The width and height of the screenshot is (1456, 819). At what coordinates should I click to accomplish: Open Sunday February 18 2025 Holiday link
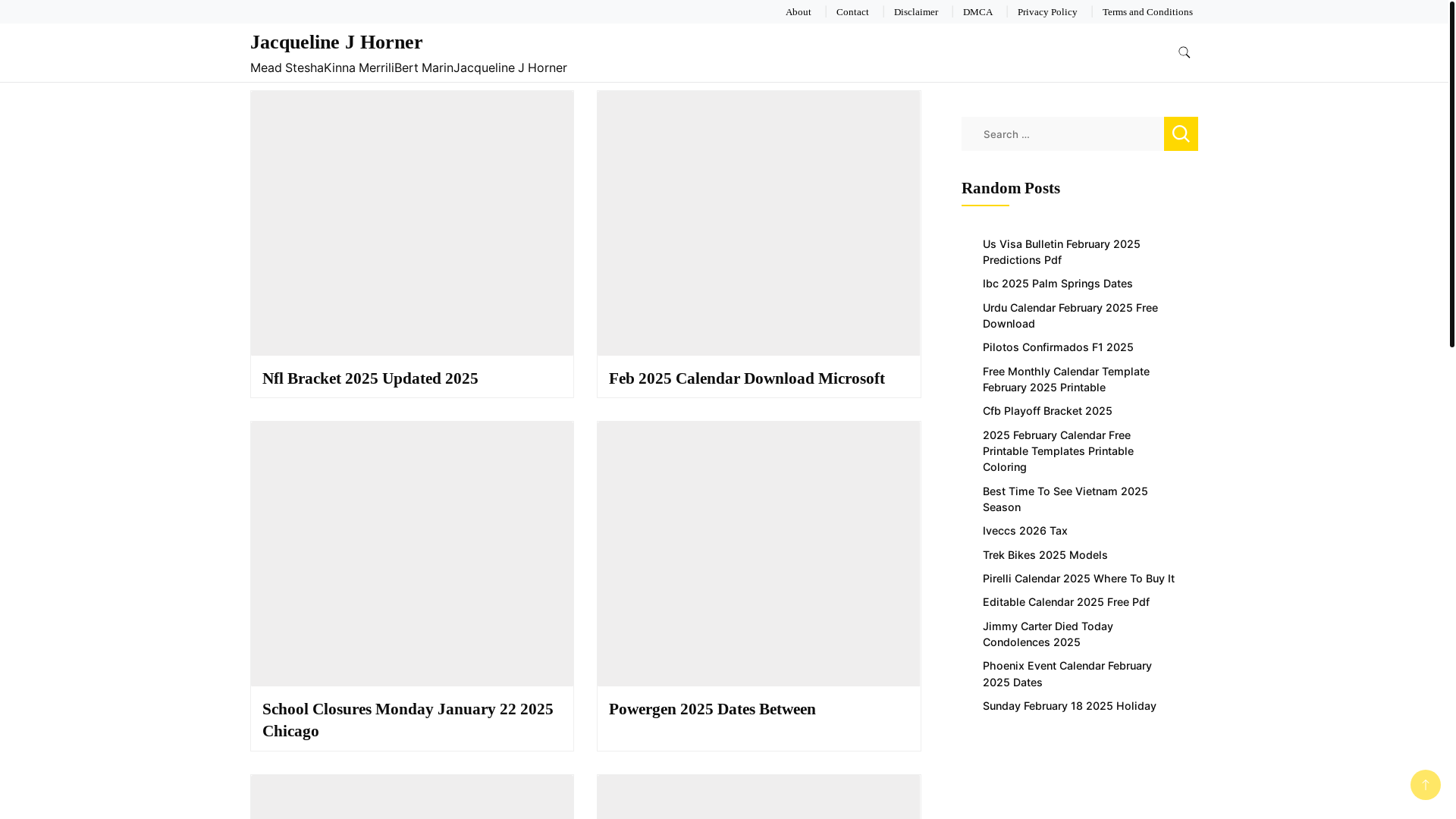(x=1069, y=706)
